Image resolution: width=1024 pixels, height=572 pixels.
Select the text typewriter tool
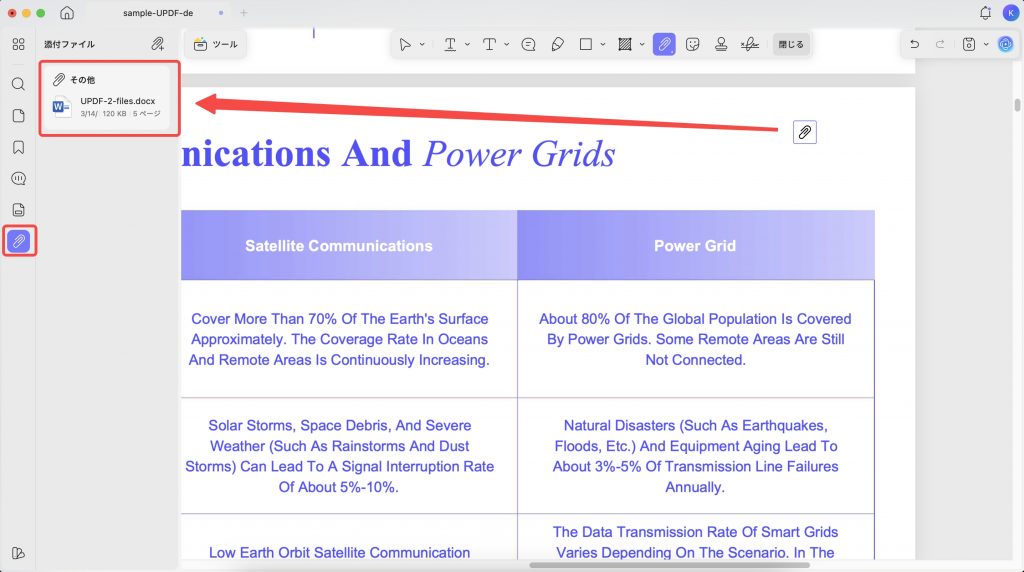(x=489, y=44)
